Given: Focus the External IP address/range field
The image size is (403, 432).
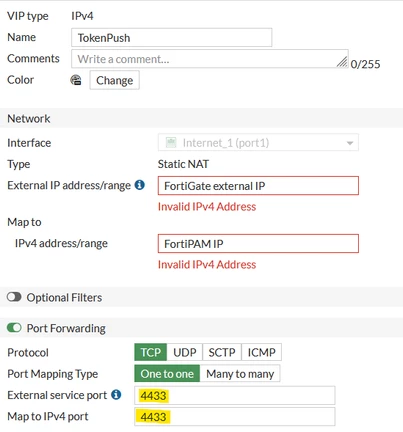Looking at the screenshot, I should pos(258,186).
